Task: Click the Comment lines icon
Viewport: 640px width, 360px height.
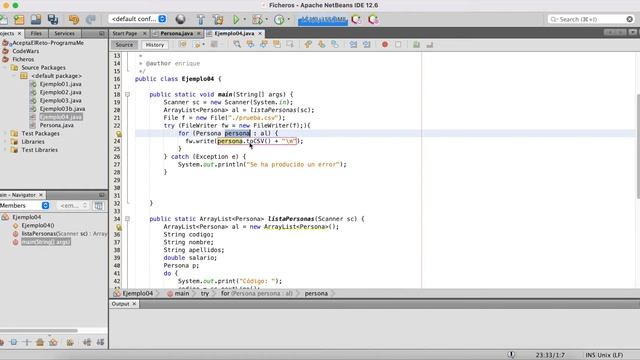Action: click(x=416, y=44)
